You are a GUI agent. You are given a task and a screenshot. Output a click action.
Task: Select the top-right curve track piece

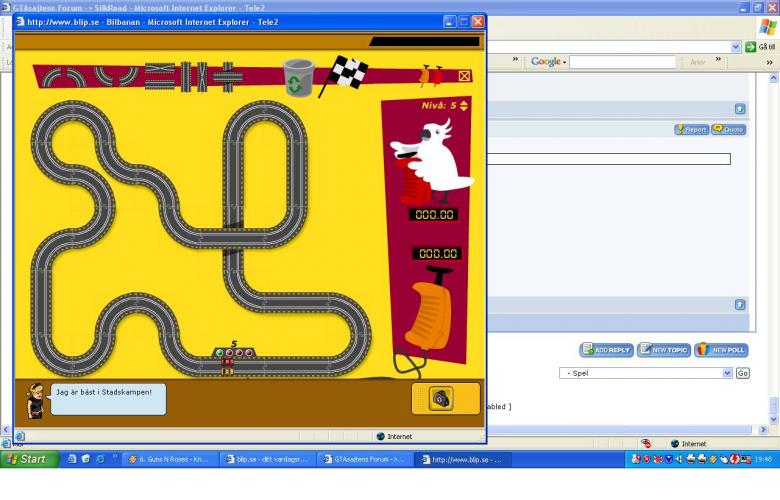(x=75, y=77)
